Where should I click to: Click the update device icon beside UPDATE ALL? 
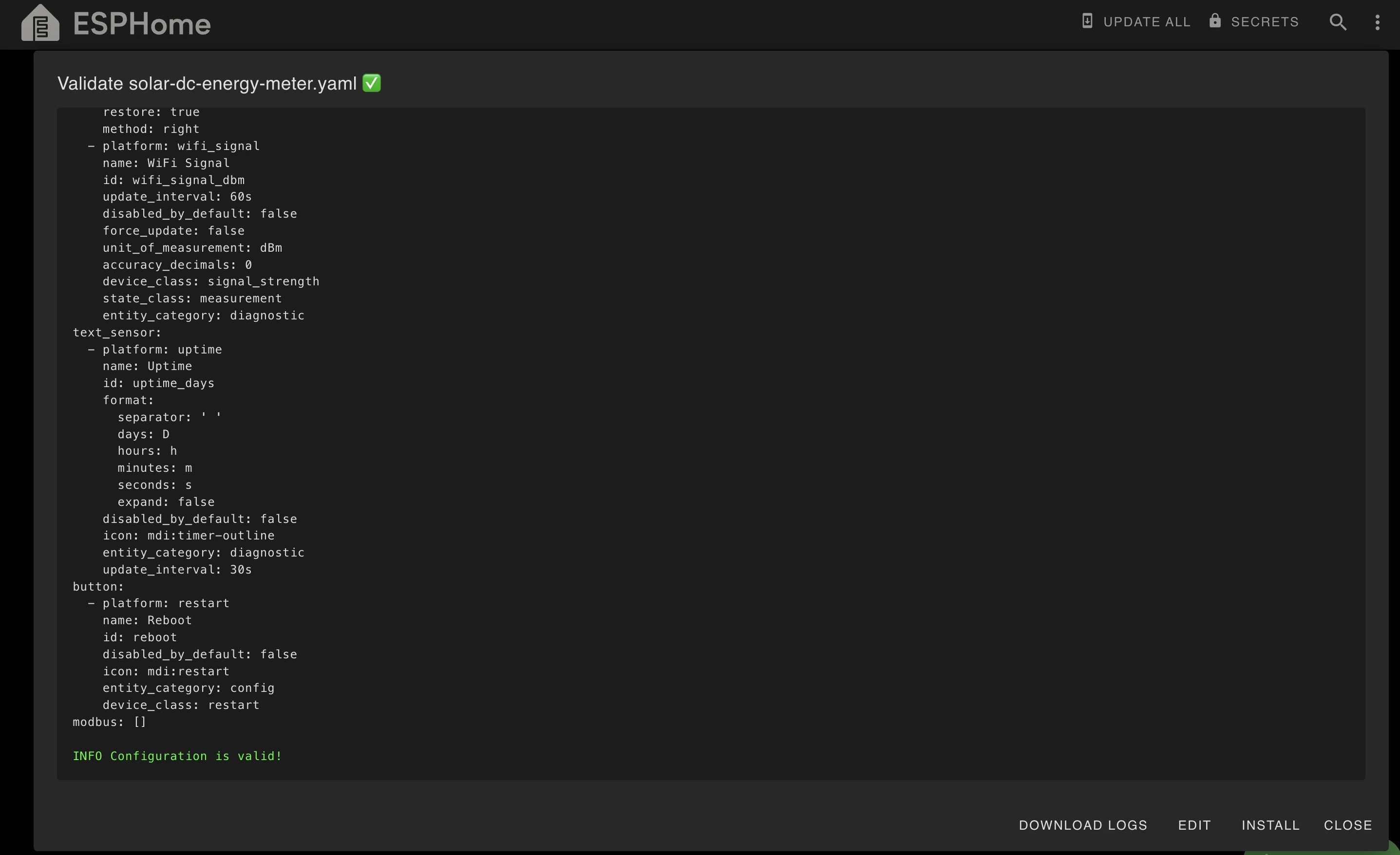[x=1086, y=21]
